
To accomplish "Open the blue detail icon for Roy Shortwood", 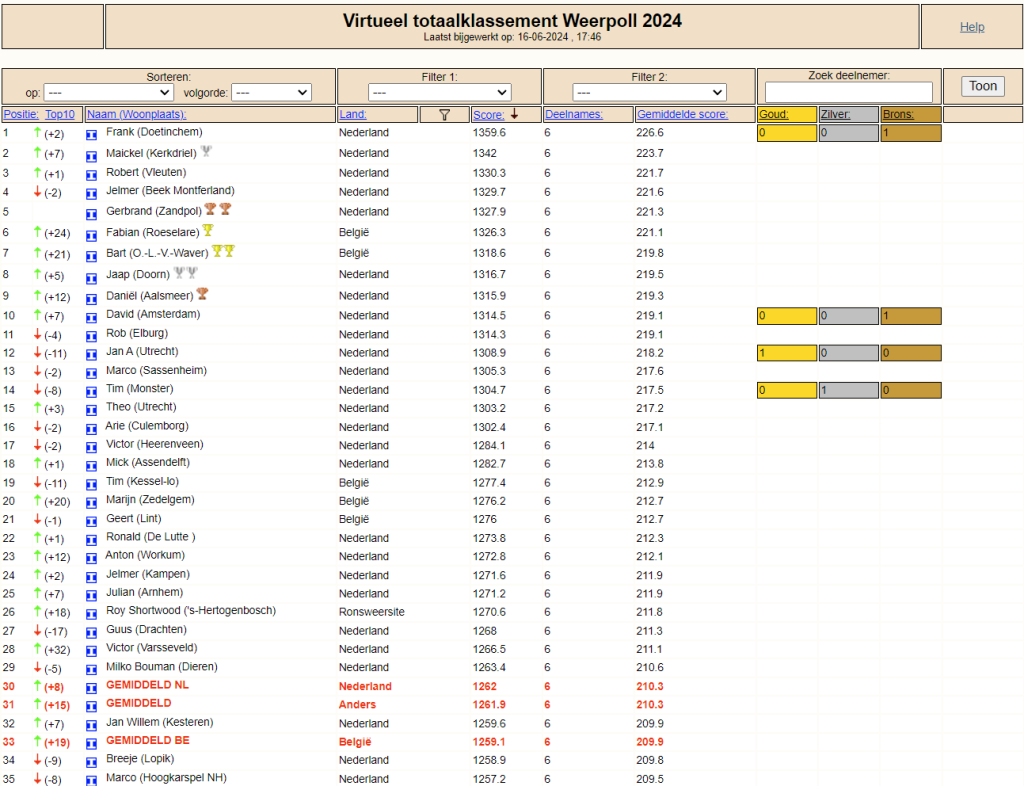I will point(91,614).
